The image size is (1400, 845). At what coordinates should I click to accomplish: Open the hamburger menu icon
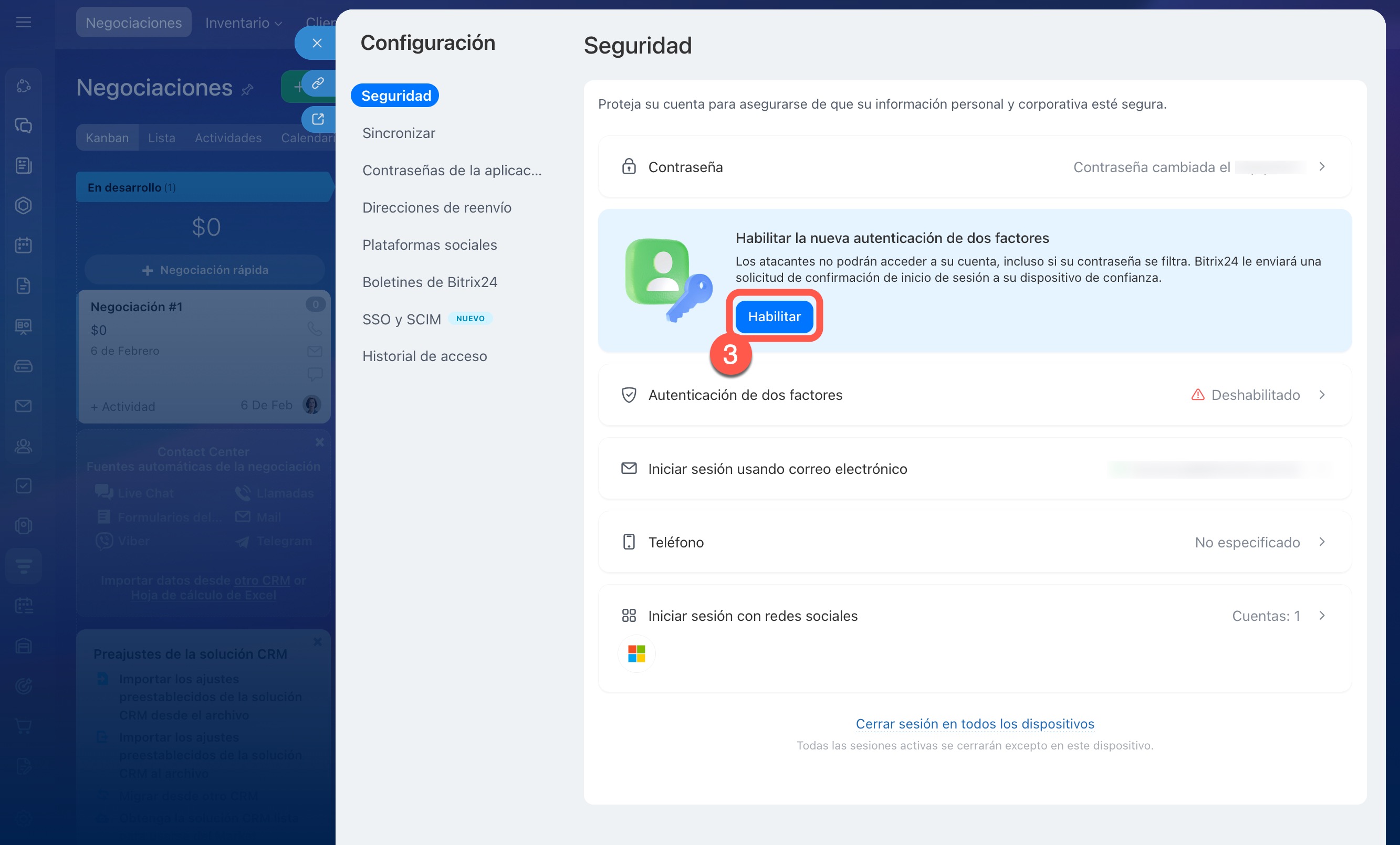tap(23, 22)
